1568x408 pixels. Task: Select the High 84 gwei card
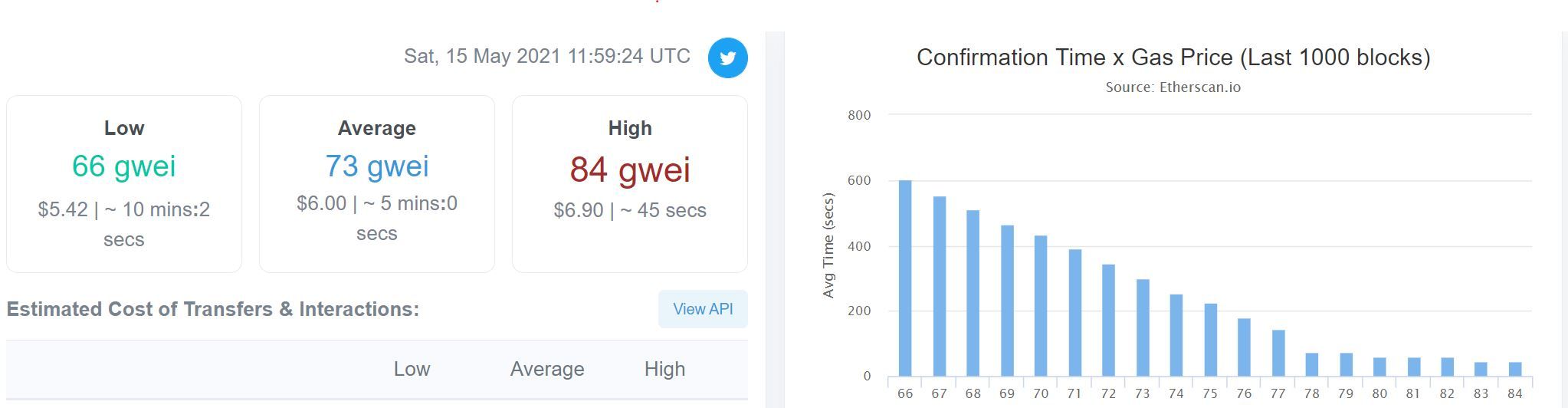(x=630, y=184)
